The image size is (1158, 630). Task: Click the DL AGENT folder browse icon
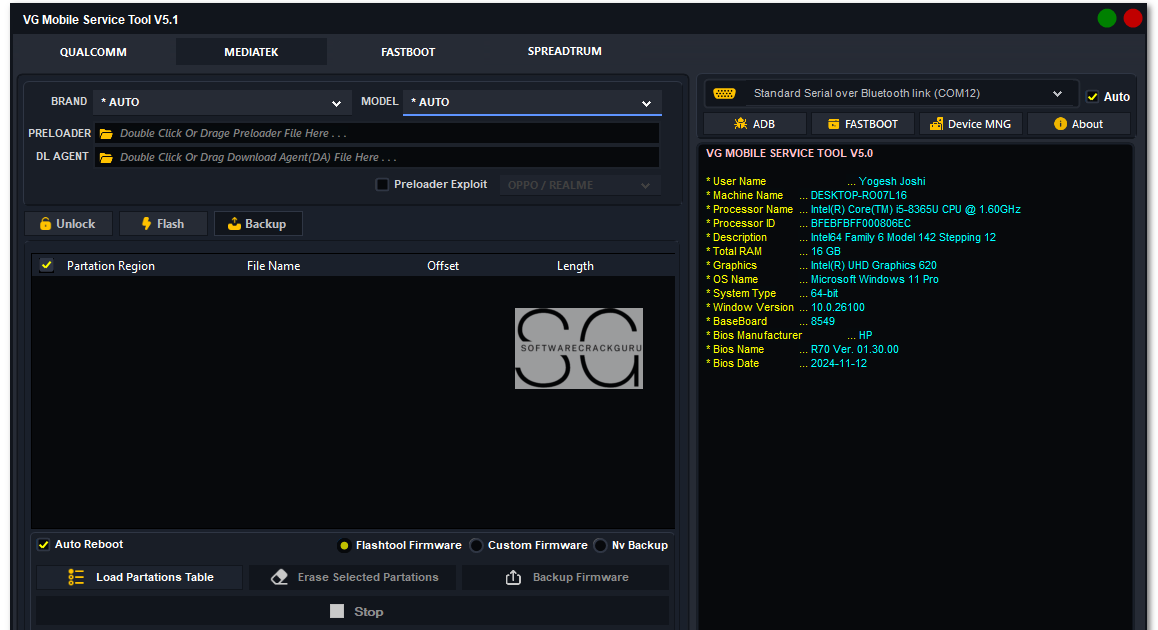point(106,157)
